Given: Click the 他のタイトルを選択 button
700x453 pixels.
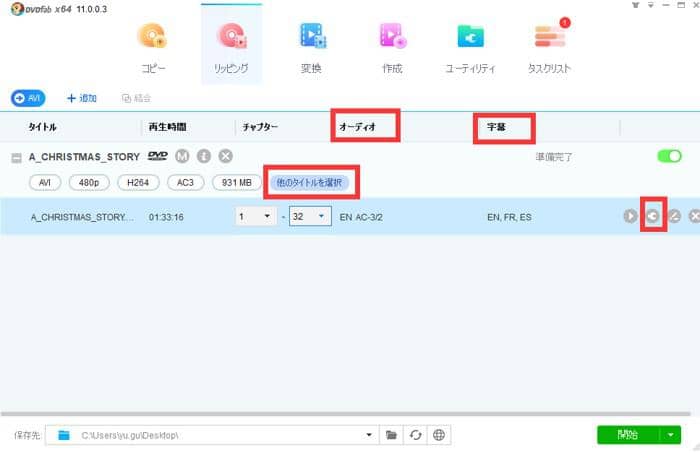Looking at the screenshot, I should click(311, 183).
